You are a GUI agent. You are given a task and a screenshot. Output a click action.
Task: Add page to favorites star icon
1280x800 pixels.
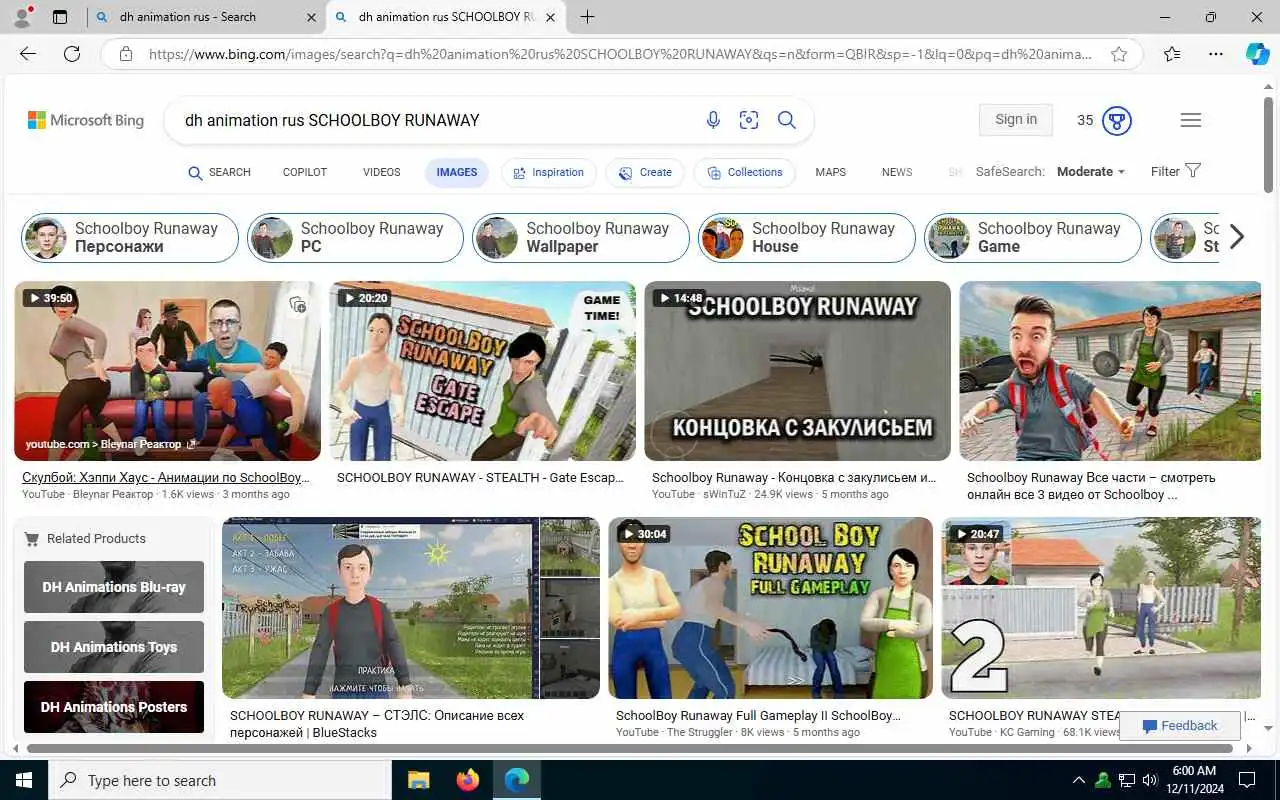tap(1119, 54)
